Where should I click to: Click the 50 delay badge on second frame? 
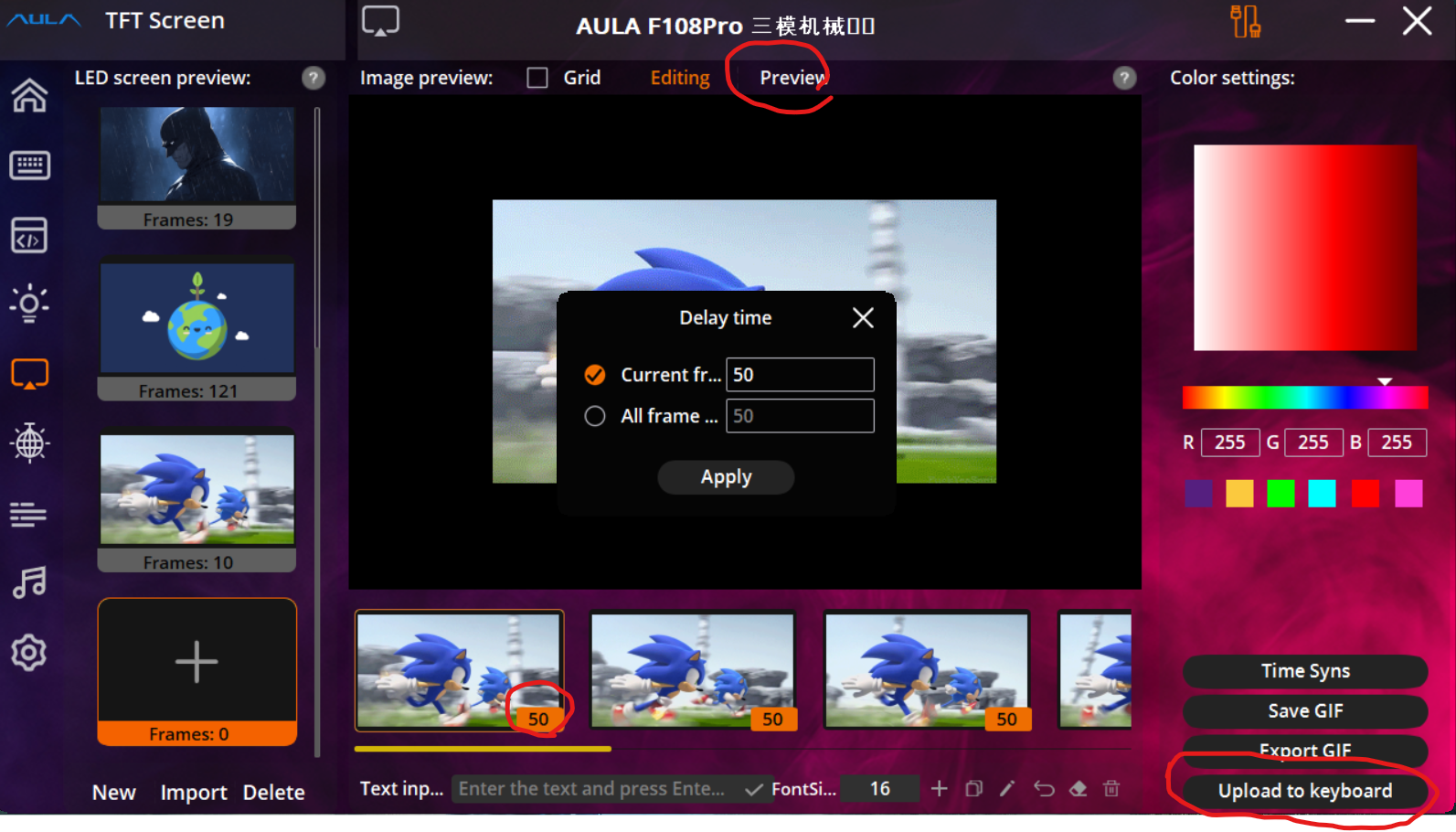[x=772, y=719]
